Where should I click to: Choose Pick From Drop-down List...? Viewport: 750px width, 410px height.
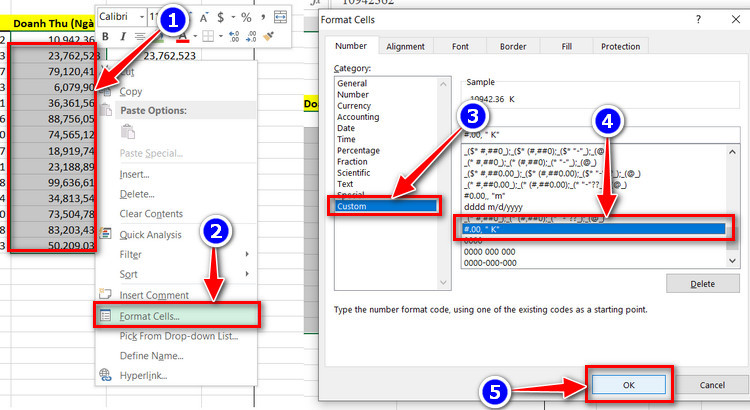pos(179,336)
